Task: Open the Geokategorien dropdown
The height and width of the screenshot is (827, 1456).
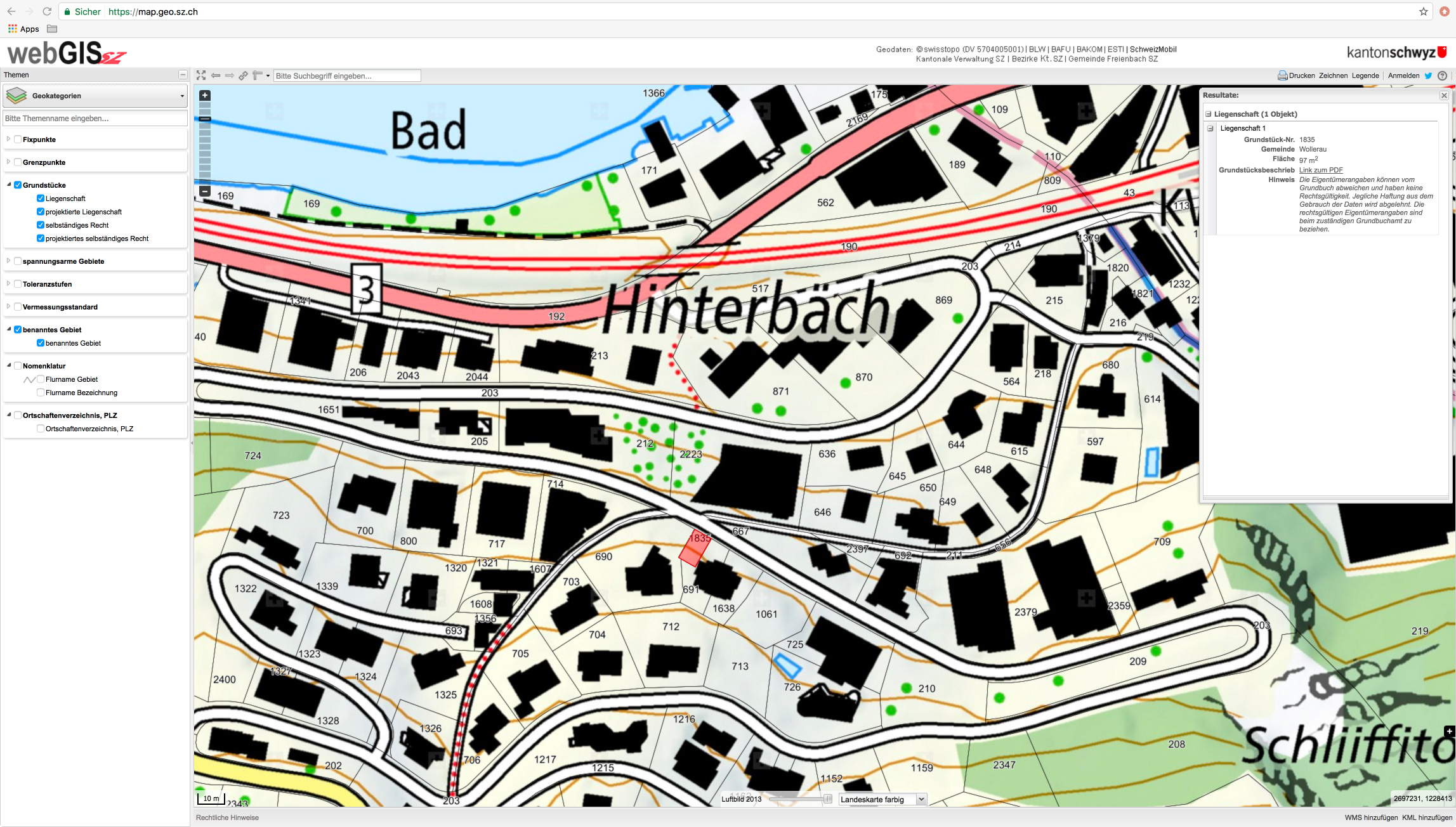Action: (x=95, y=96)
